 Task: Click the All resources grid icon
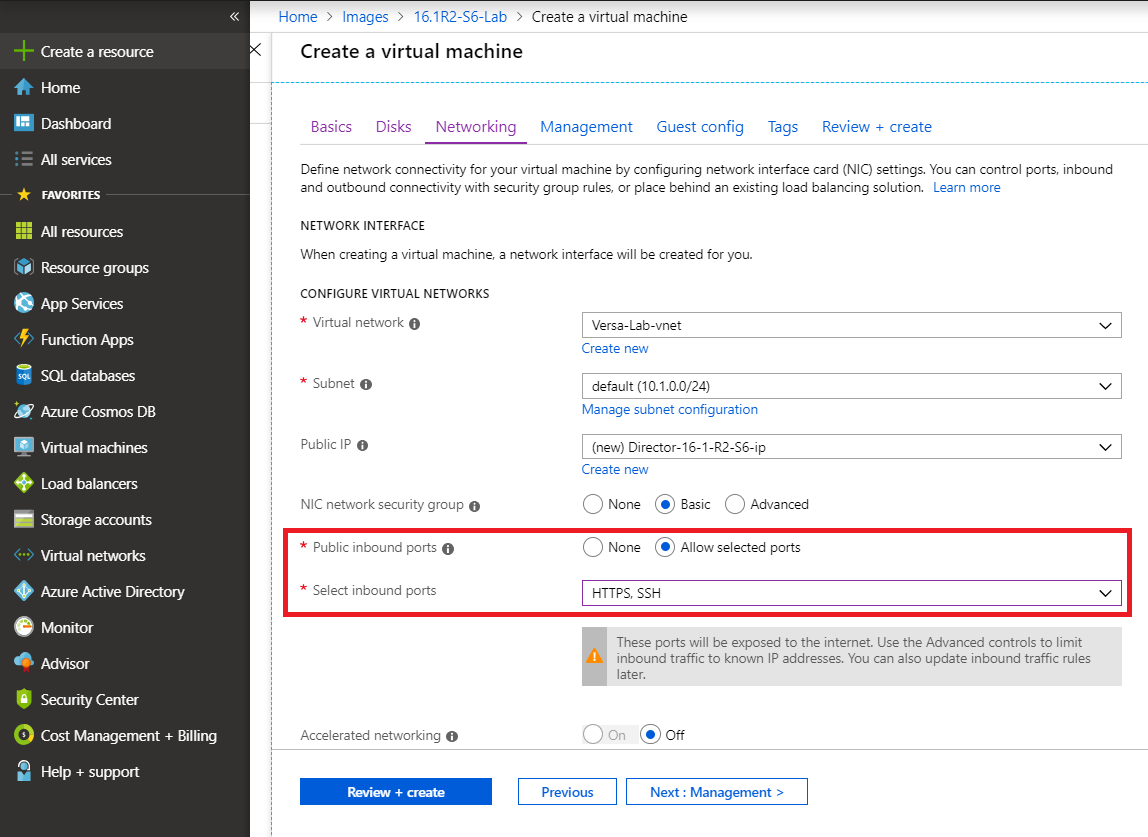pos(23,231)
